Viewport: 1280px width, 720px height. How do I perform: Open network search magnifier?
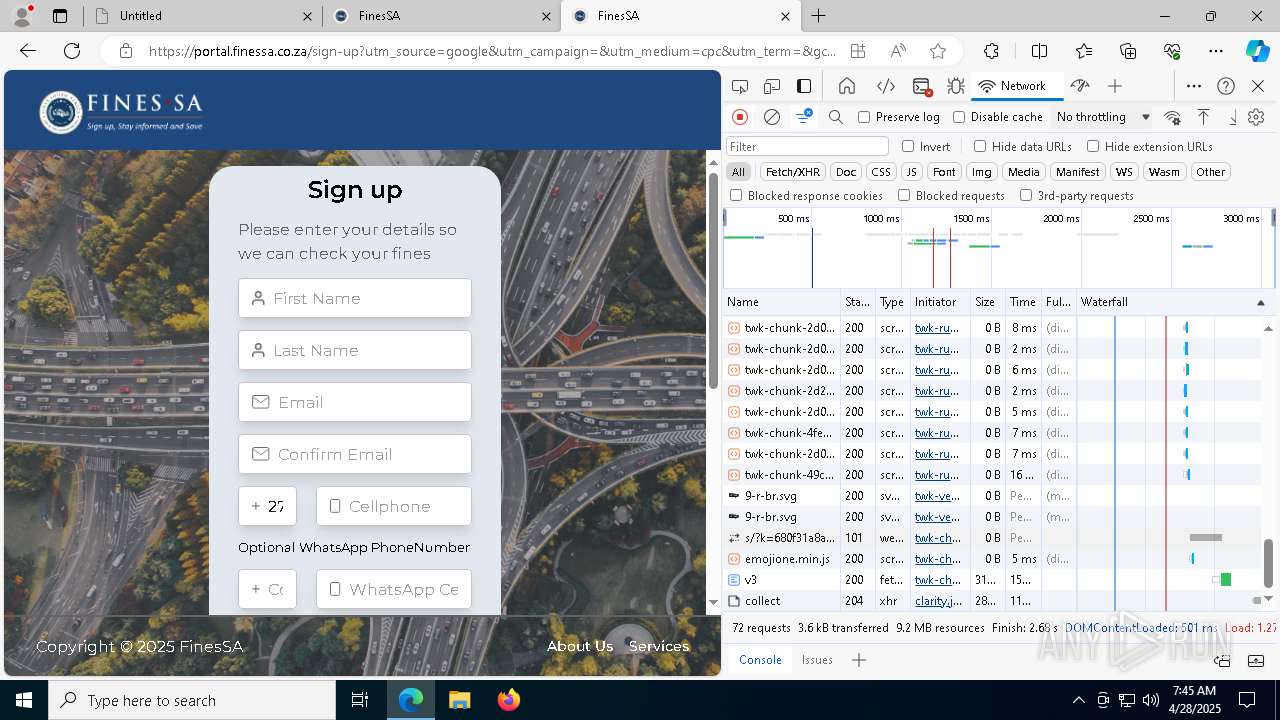[x=836, y=117]
